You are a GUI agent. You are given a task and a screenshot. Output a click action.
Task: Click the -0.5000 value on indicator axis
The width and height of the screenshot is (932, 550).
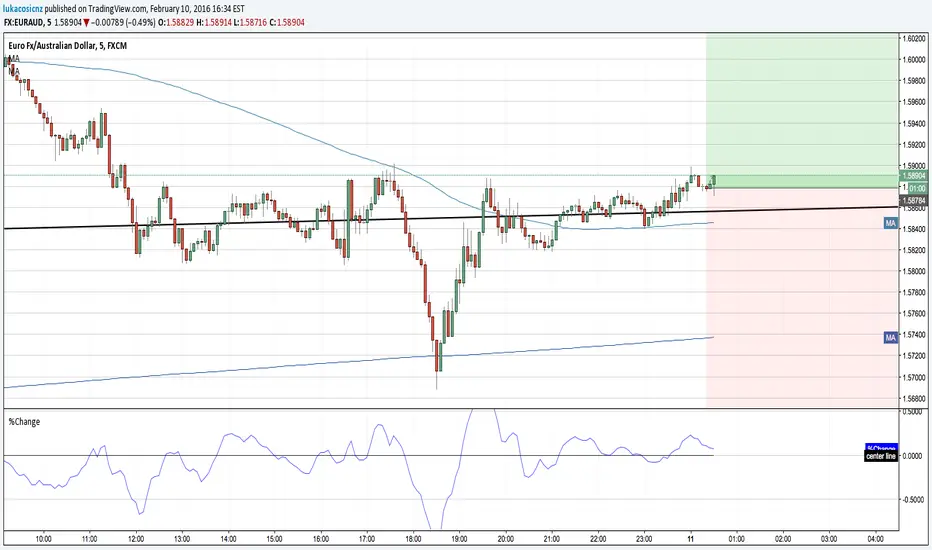tap(912, 499)
